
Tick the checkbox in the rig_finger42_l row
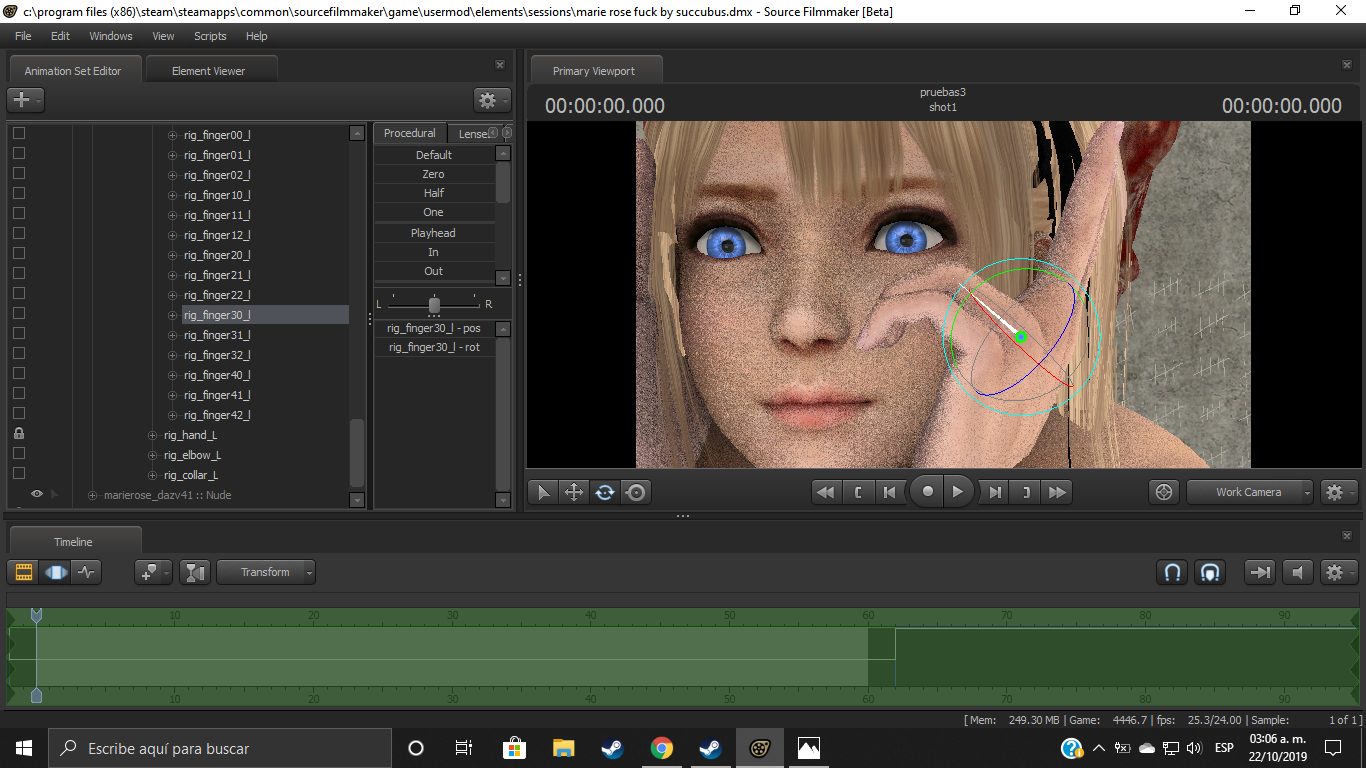tap(18, 414)
